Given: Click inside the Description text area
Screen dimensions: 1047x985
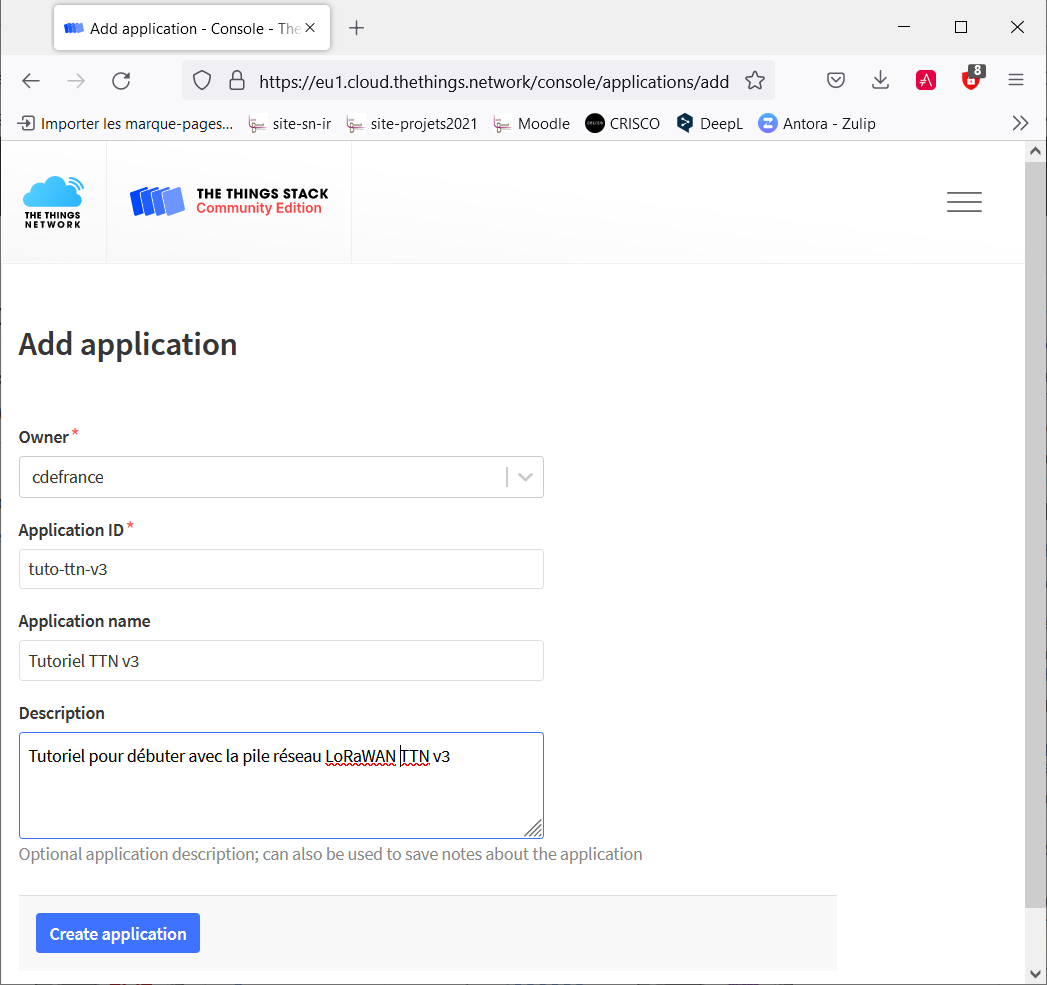Looking at the screenshot, I should 281,785.
